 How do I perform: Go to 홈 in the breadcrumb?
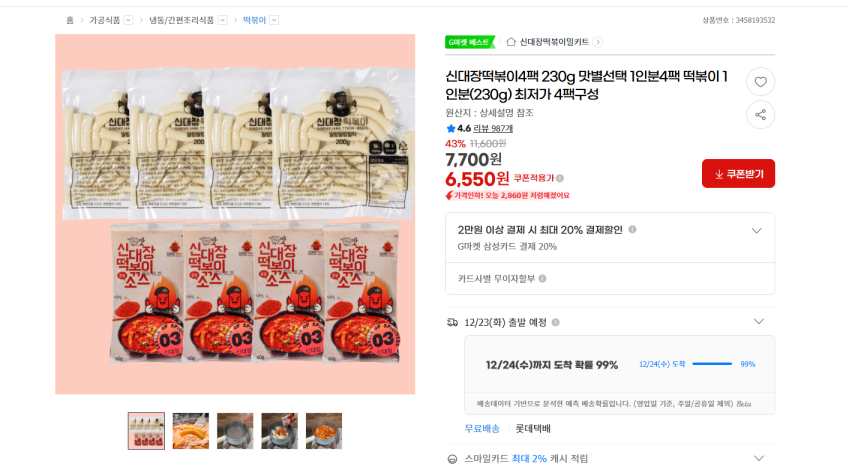(x=70, y=20)
